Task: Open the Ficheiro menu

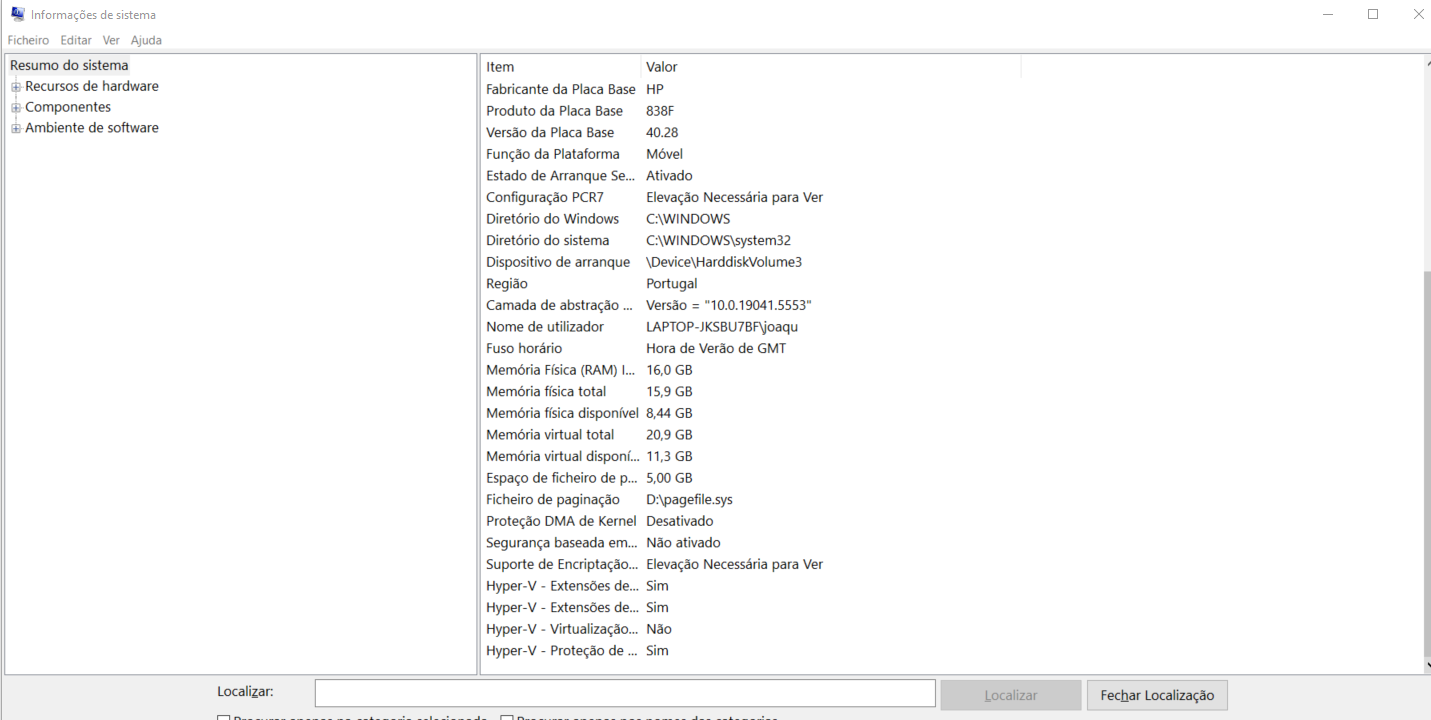Action: [x=28, y=40]
